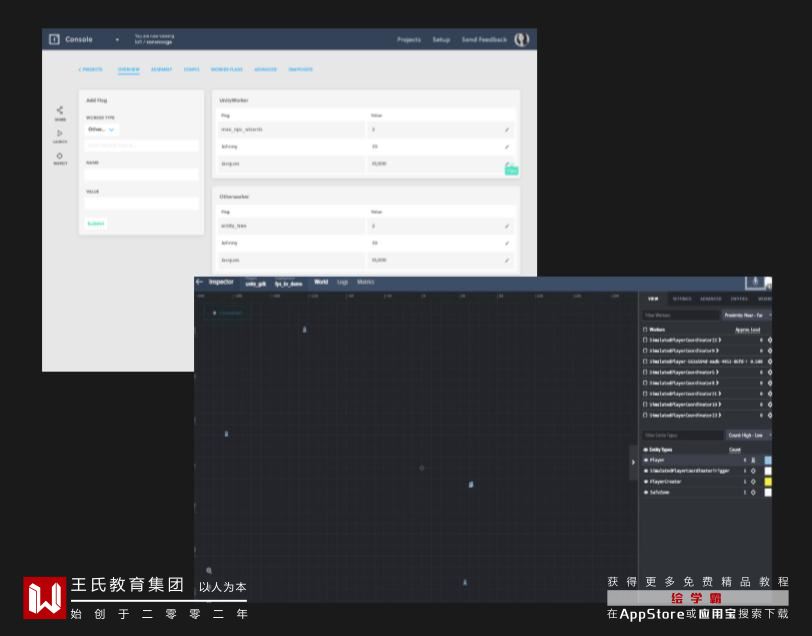Click the Submit button in Add Flag
The height and width of the screenshot is (636, 812).
(x=96, y=224)
